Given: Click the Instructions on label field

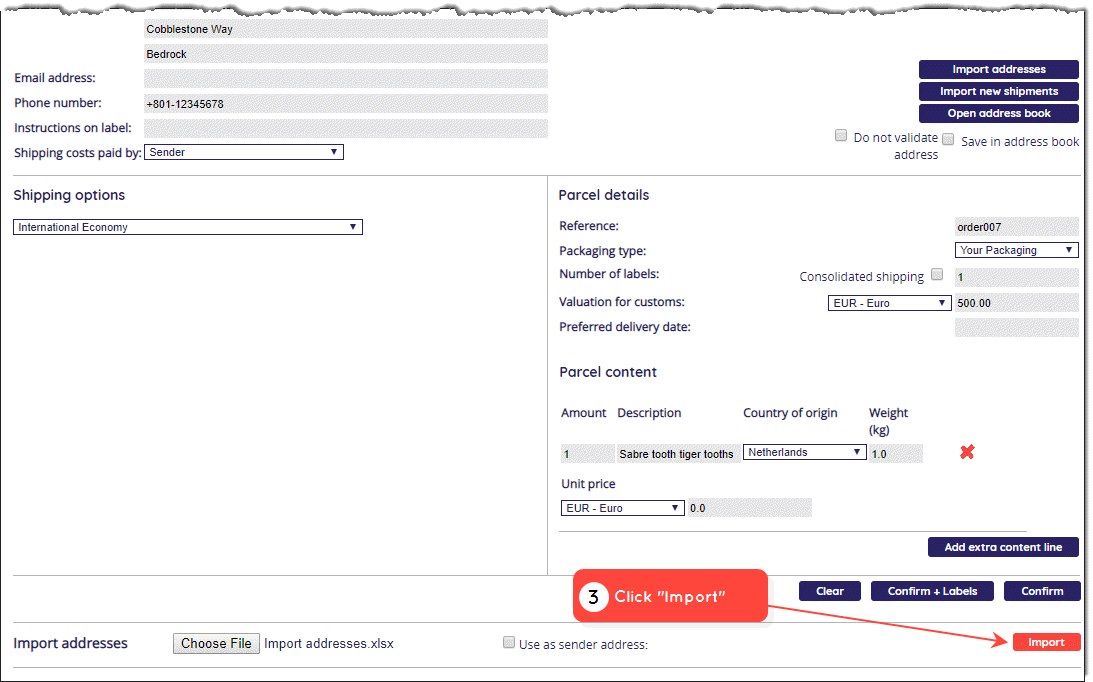Looking at the screenshot, I should click(x=346, y=128).
